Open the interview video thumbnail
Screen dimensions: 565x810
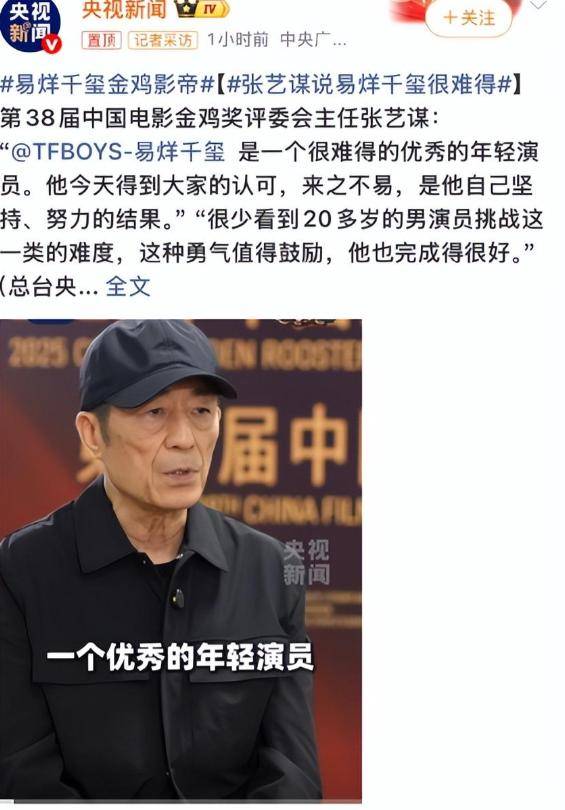(x=181, y=560)
